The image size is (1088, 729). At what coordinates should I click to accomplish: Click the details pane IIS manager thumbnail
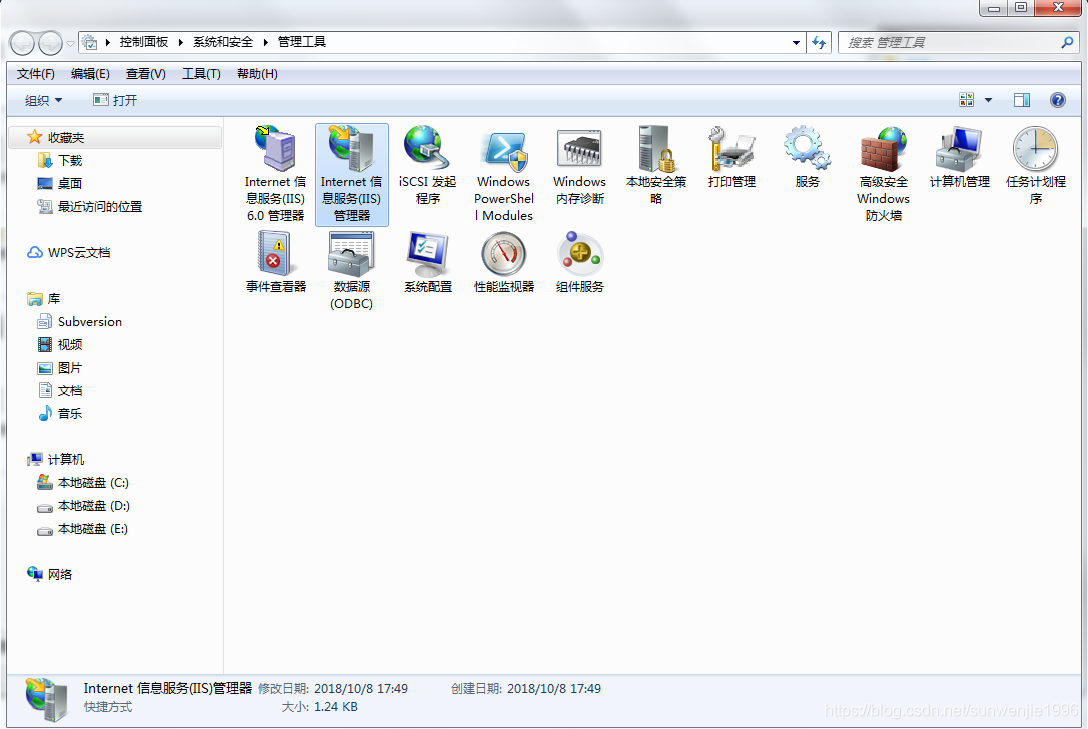point(46,699)
